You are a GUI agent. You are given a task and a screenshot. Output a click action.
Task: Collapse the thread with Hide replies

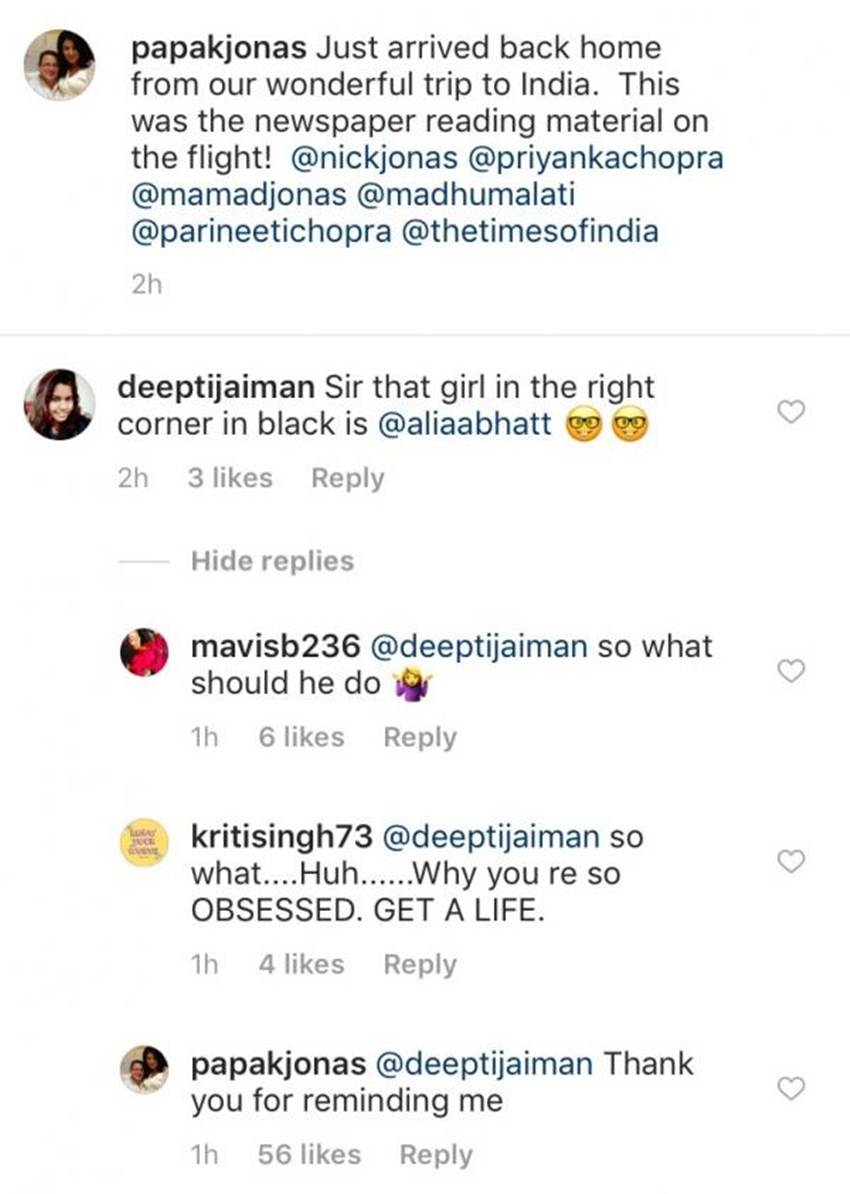point(272,561)
